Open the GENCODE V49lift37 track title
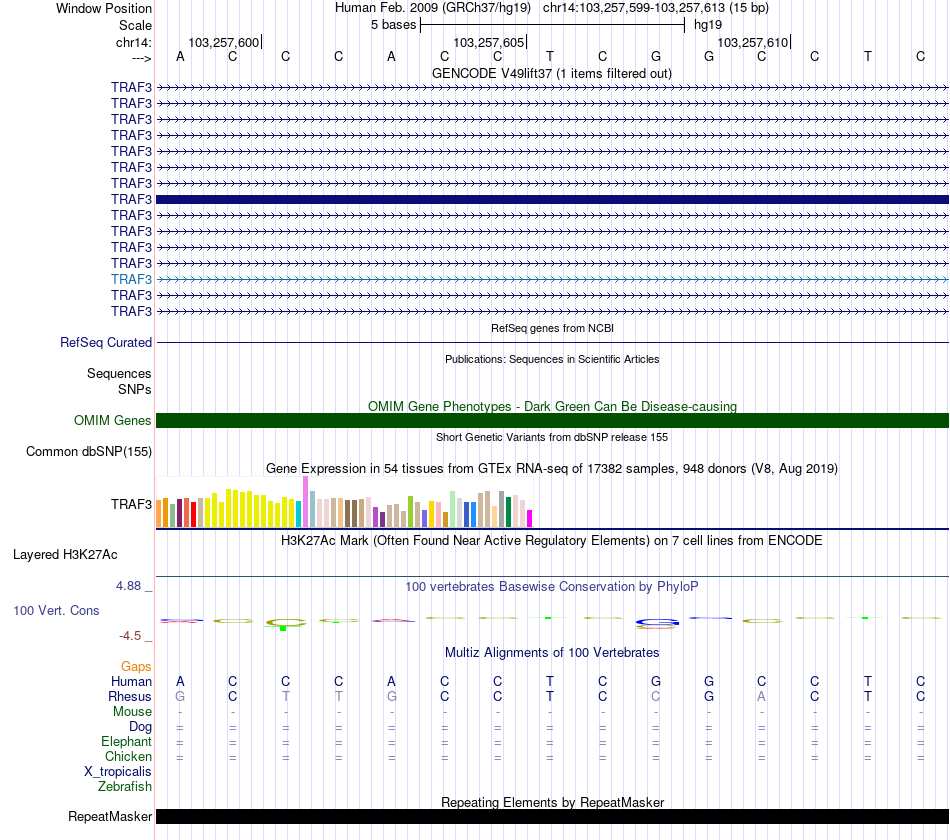This screenshot has width=950, height=840. pos(551,73)
